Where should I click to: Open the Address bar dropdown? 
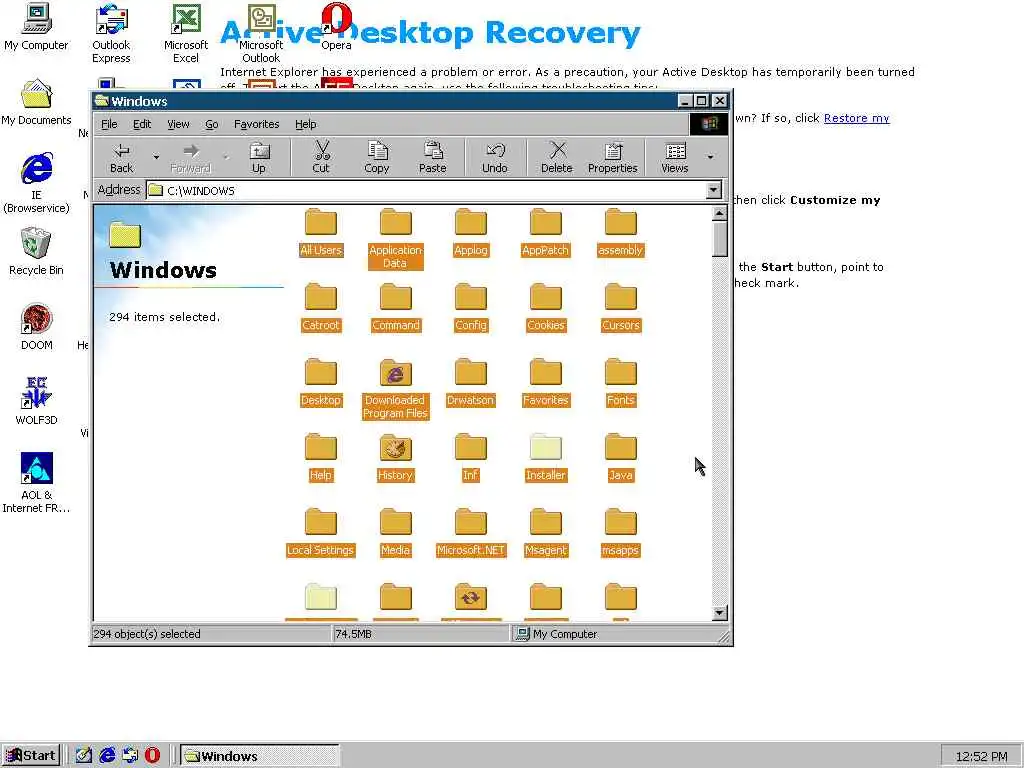(713, 190)
